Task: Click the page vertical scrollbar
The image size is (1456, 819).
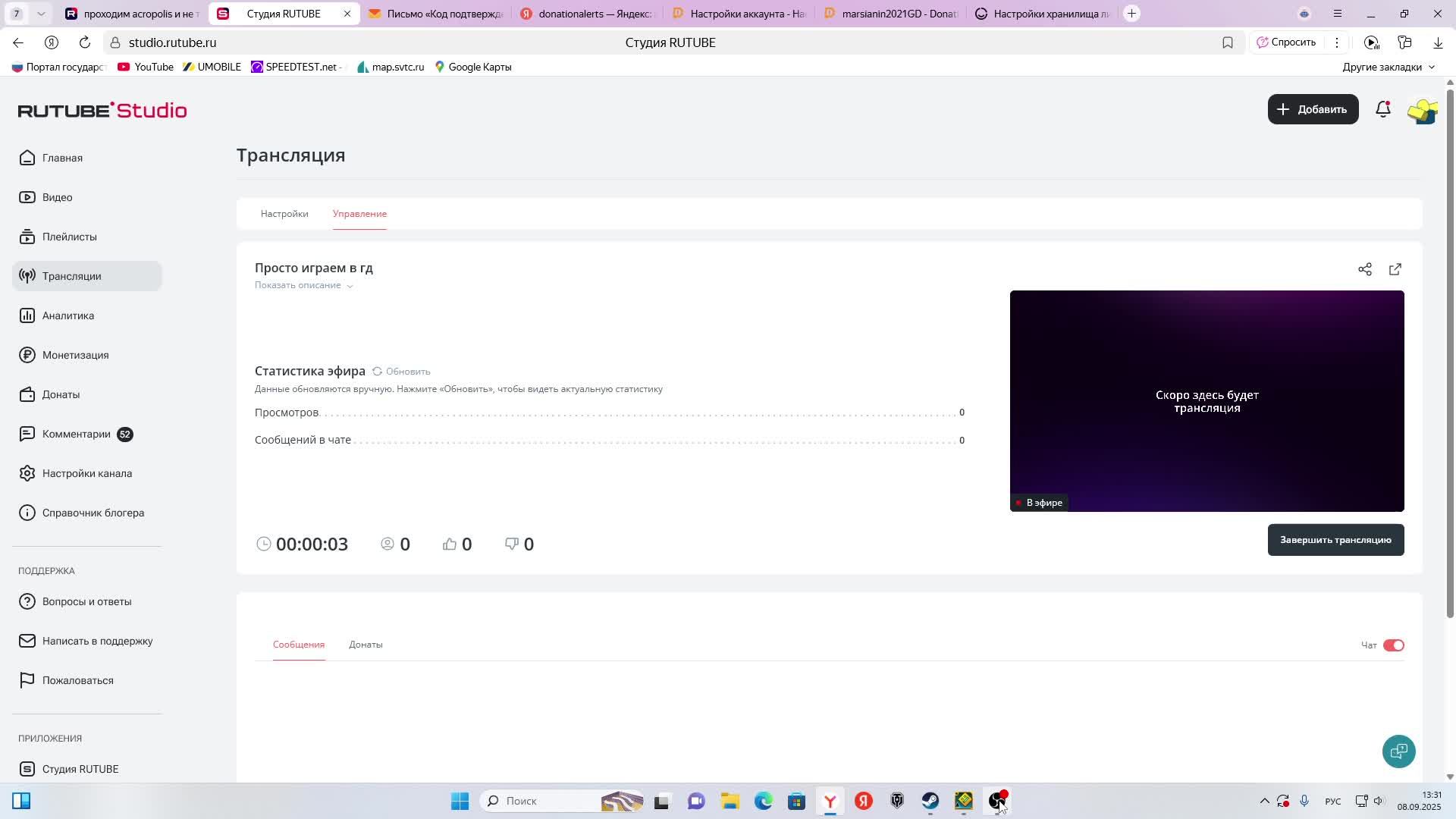Action: pos(1450,349)
